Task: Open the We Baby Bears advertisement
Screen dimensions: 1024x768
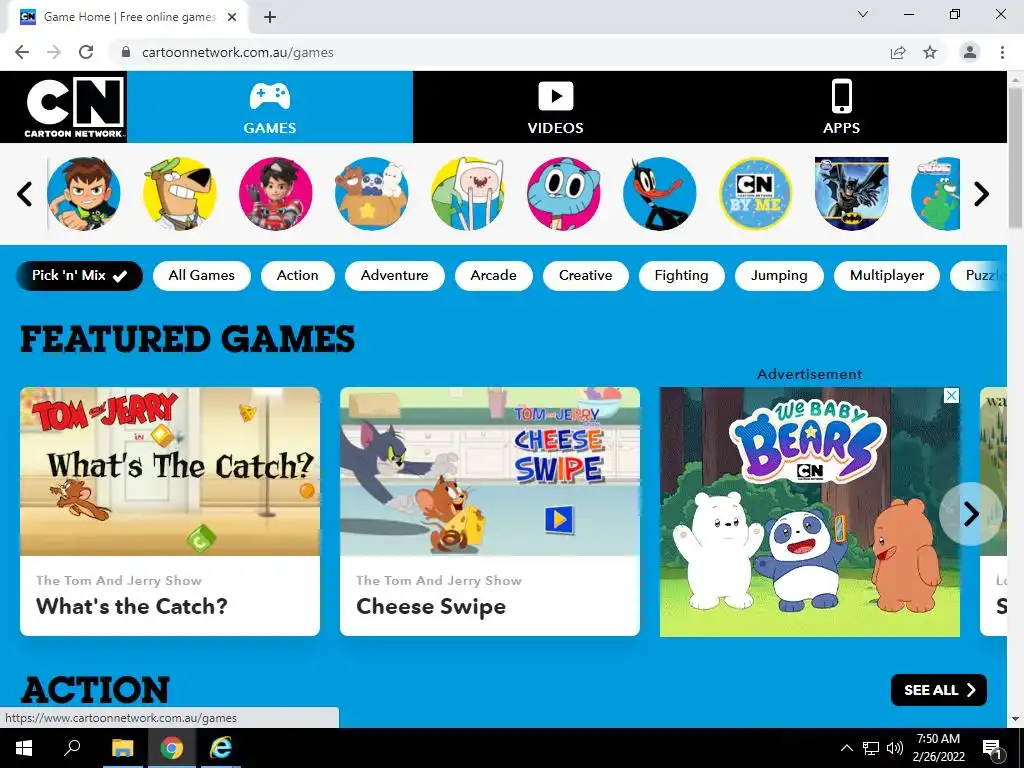Action: 810,512
